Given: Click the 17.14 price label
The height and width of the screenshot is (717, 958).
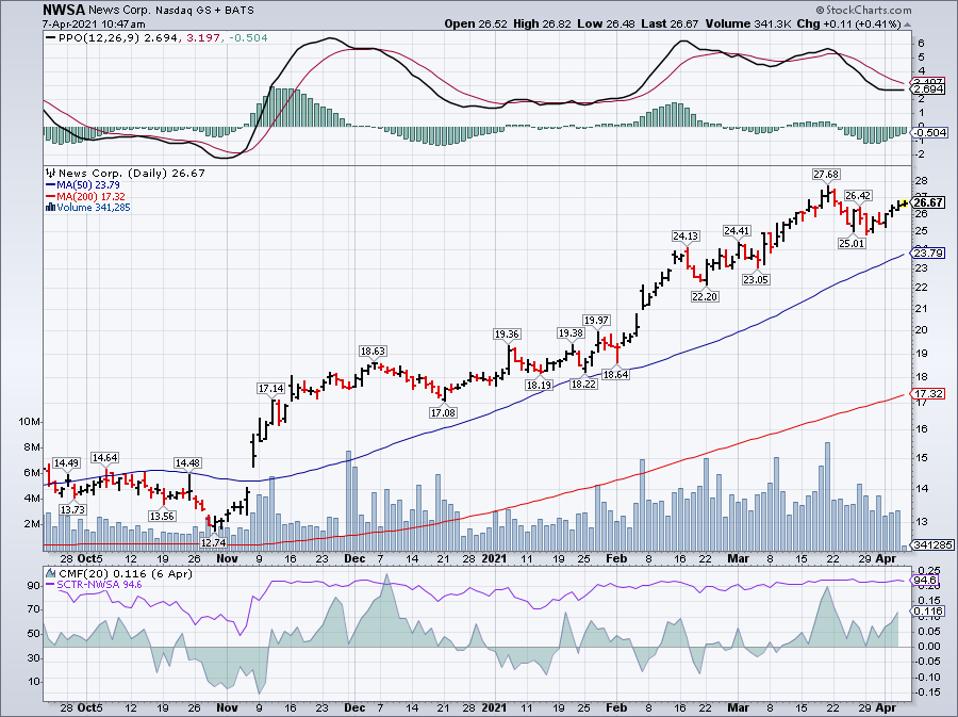Looking at the screenshot, I should (x=271, y=388).
